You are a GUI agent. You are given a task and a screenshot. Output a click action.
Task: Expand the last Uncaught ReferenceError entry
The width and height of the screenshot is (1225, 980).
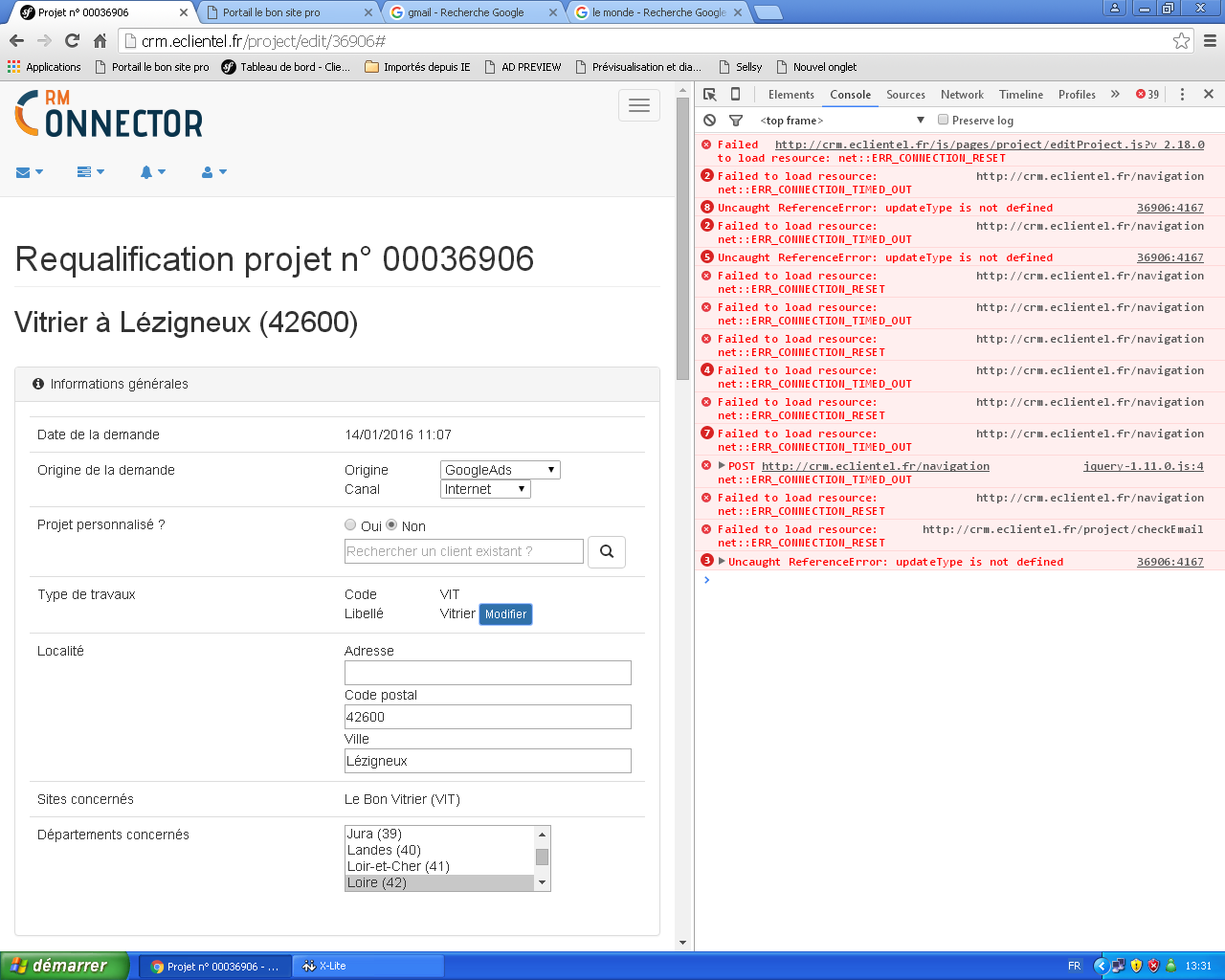[x=722, y=561]
